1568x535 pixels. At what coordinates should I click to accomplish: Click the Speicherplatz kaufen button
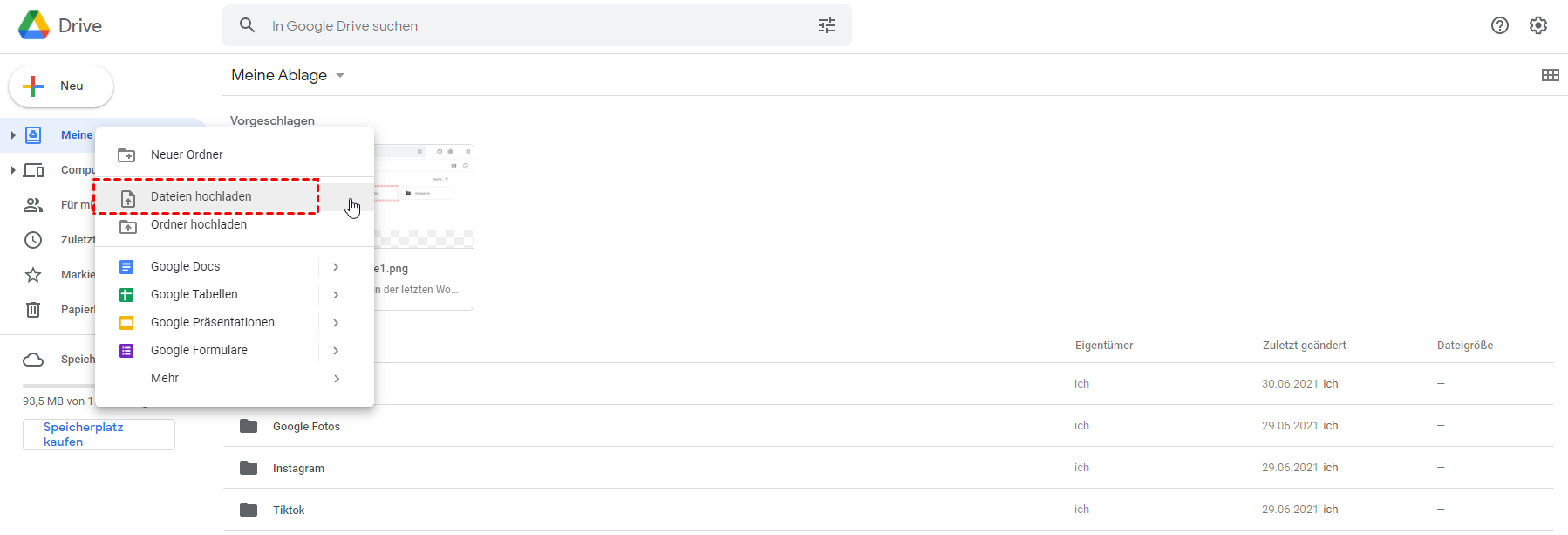click(99, 435)
